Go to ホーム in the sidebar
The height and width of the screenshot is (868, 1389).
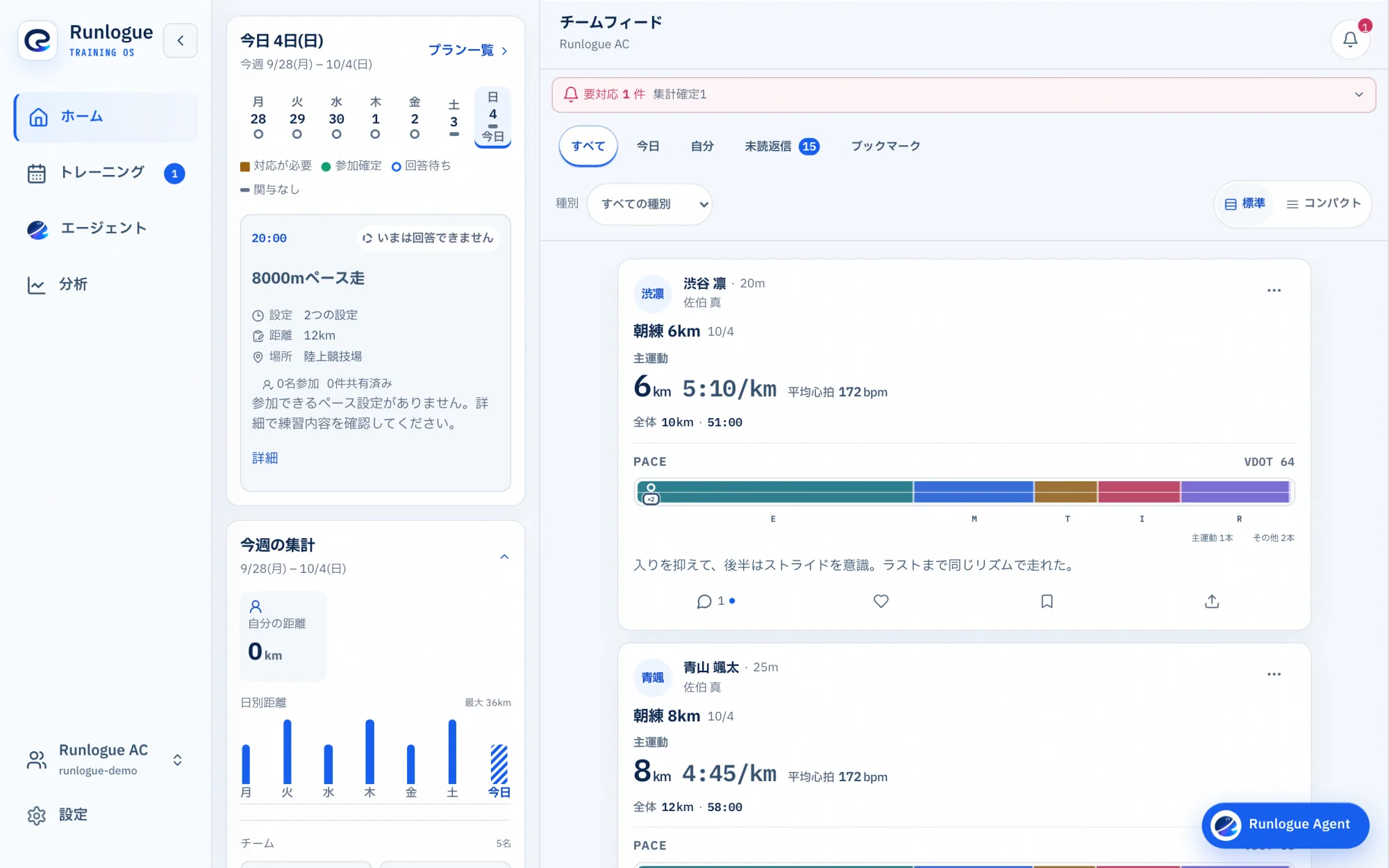106,117
